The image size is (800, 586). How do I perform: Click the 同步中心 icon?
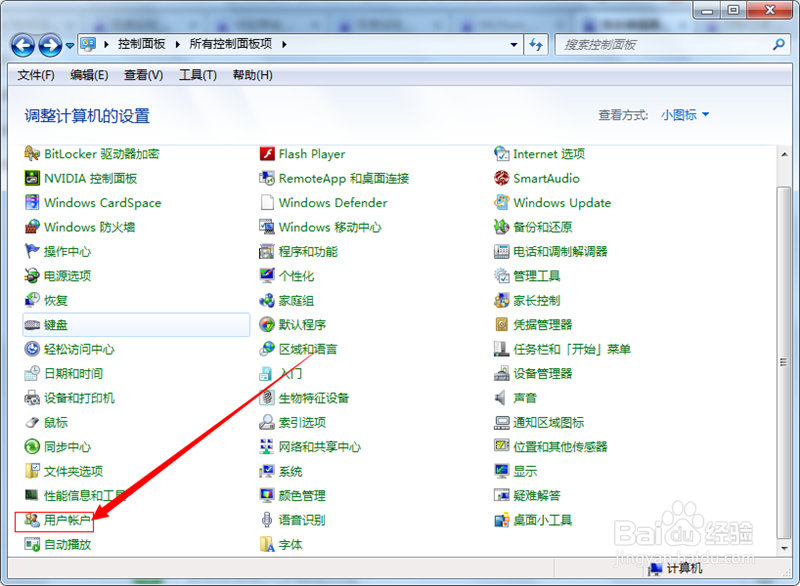click(32, 447)
